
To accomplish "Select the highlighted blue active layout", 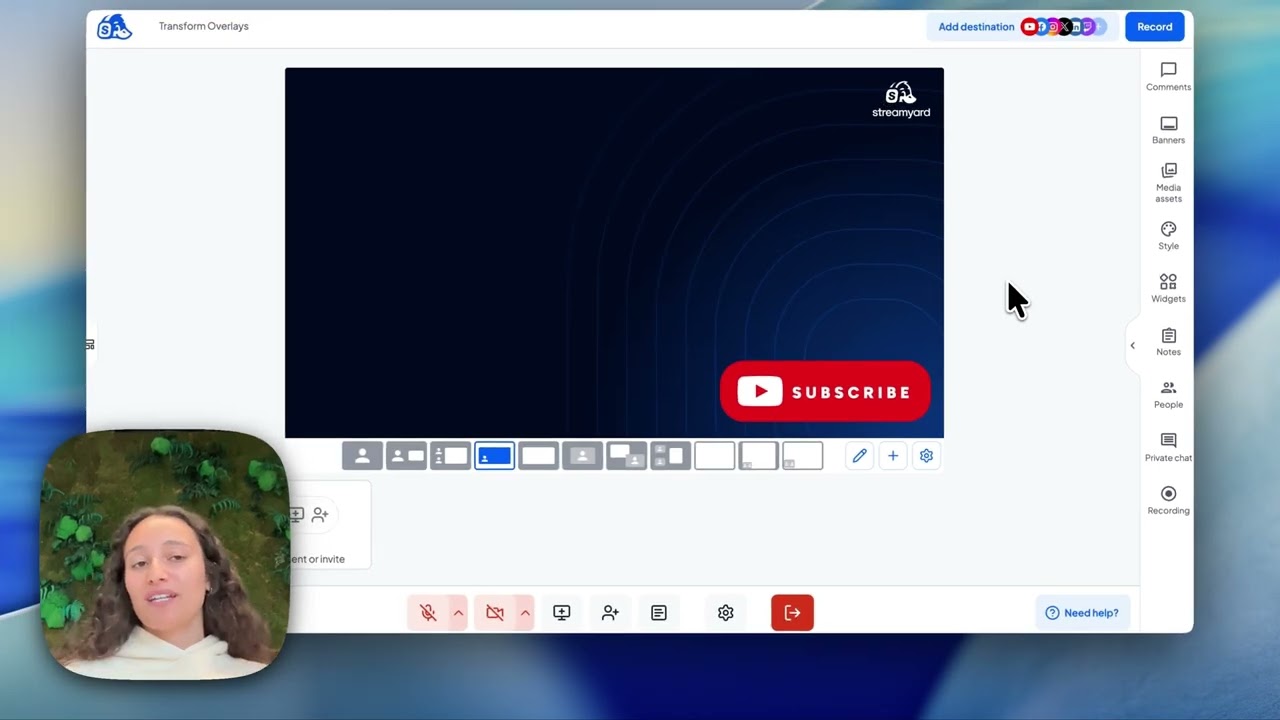I will point(494,456).
